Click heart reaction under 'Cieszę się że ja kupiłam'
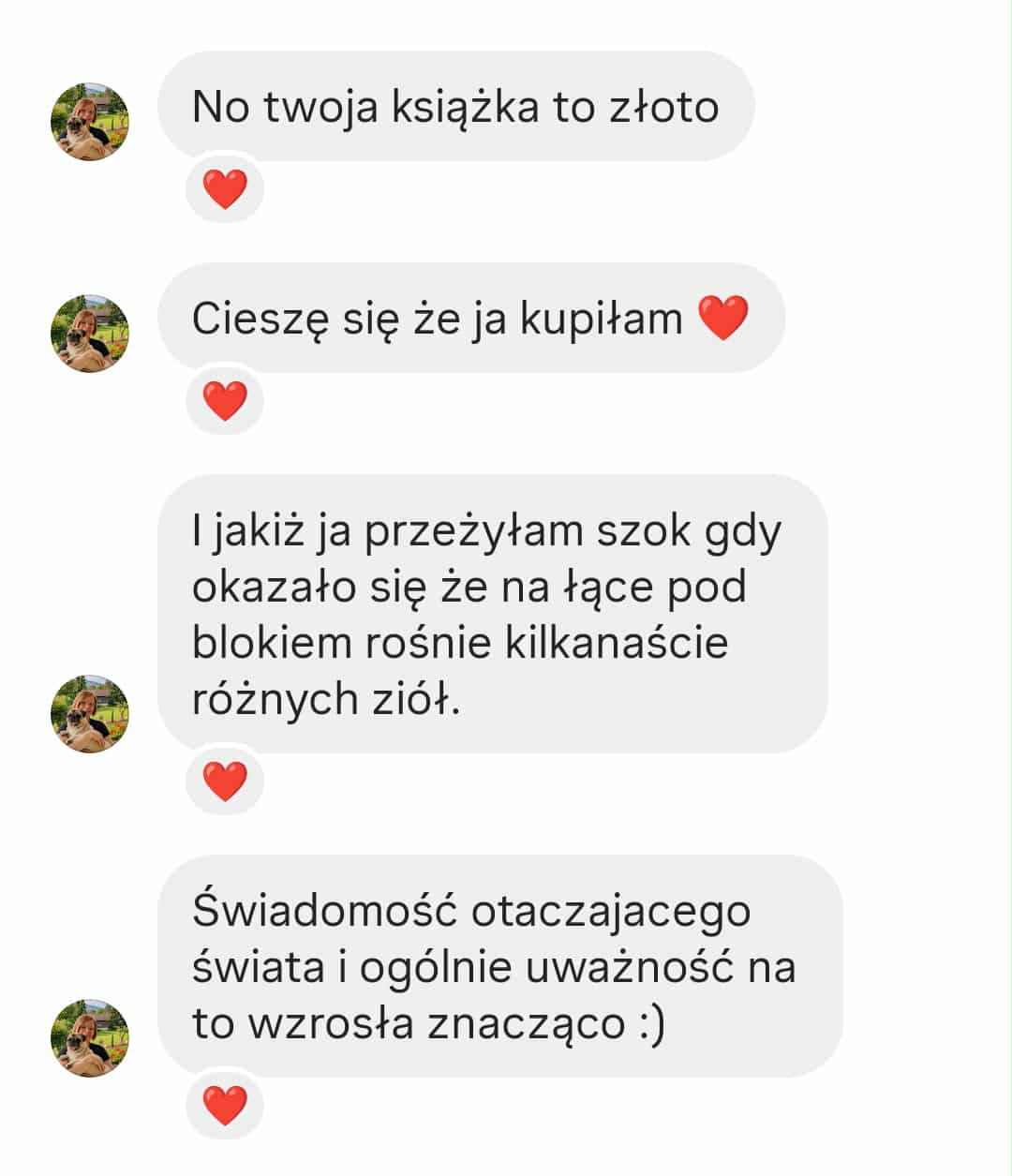Viewport: 1012px width, 1176px height. coord(225,401)
